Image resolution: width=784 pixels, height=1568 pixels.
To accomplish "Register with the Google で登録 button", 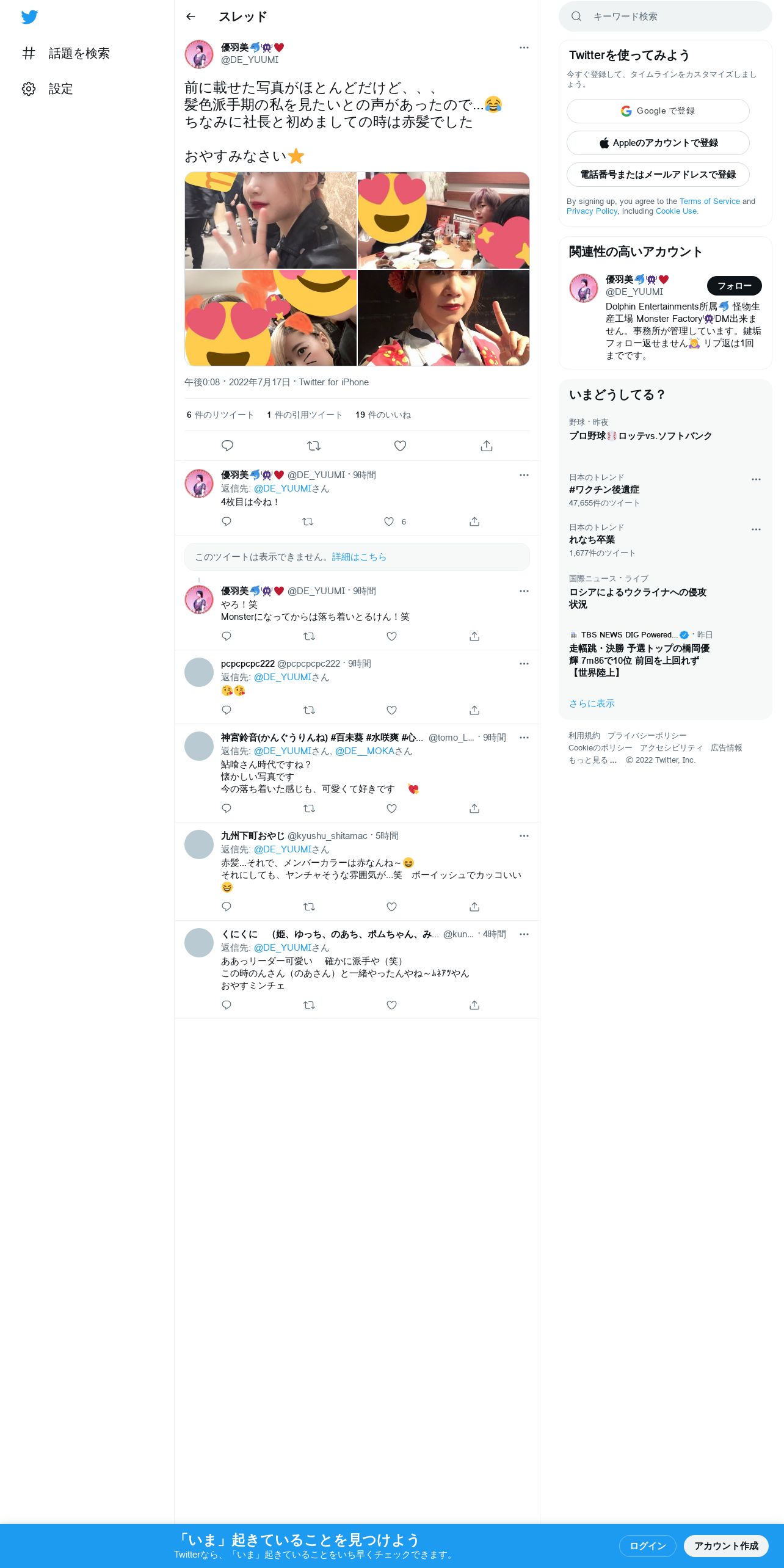I will tap(658, 111).
